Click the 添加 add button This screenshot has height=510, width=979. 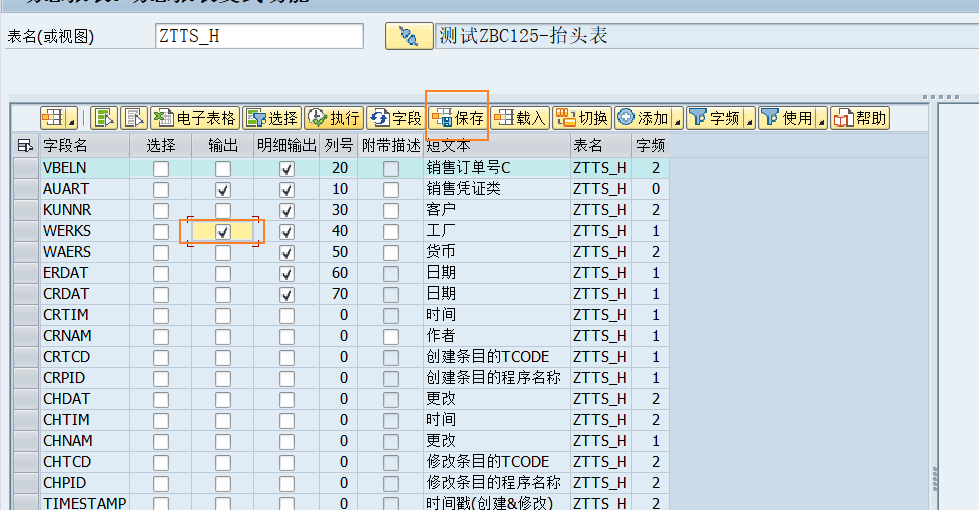pyautogui.click(x=644, y=118)
